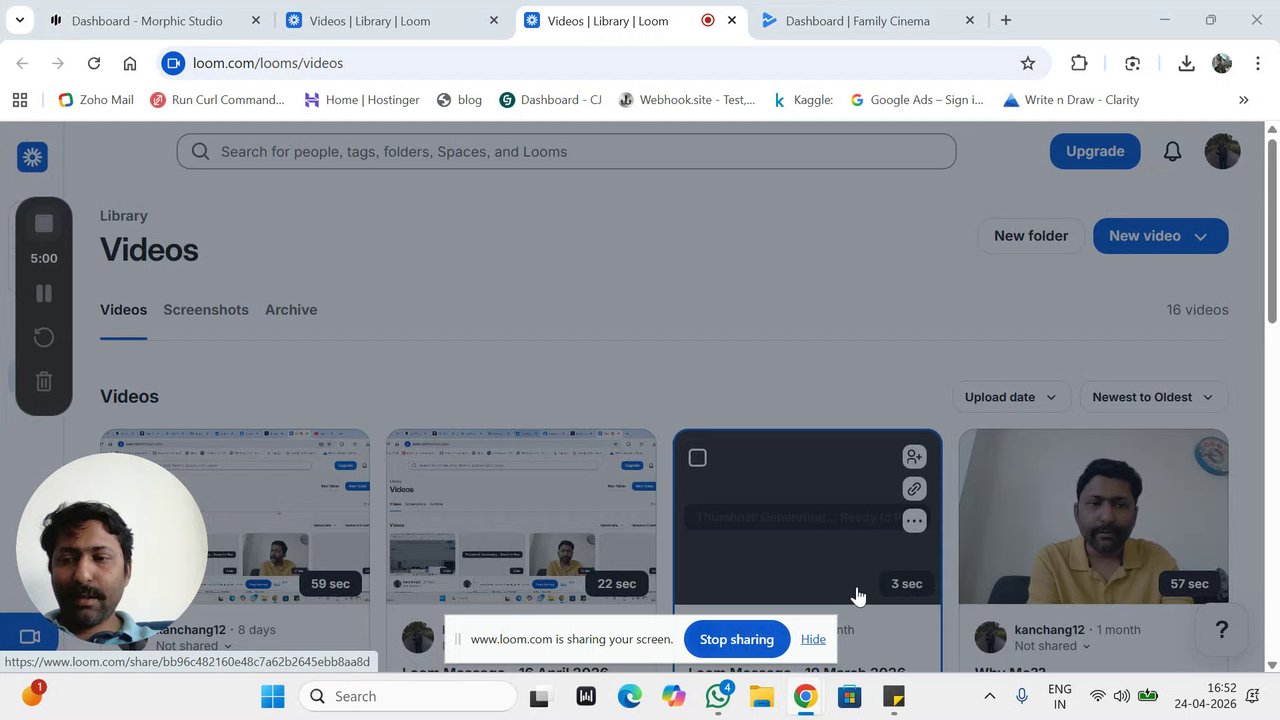Click the taskbar Search box

click(x=407, y=696)
